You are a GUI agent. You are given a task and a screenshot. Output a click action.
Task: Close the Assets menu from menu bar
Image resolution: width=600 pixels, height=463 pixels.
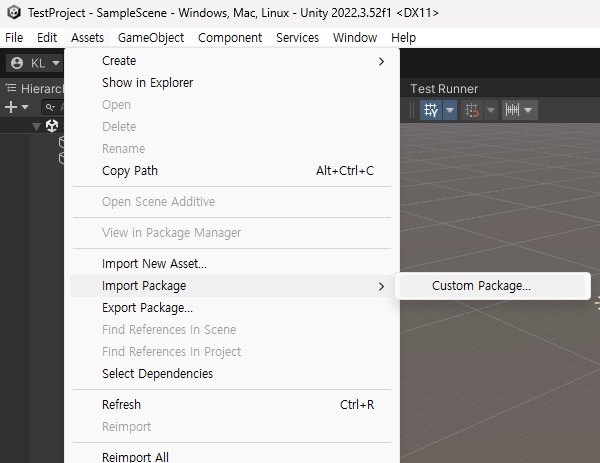pyautogui.click(x=87, y=37)
